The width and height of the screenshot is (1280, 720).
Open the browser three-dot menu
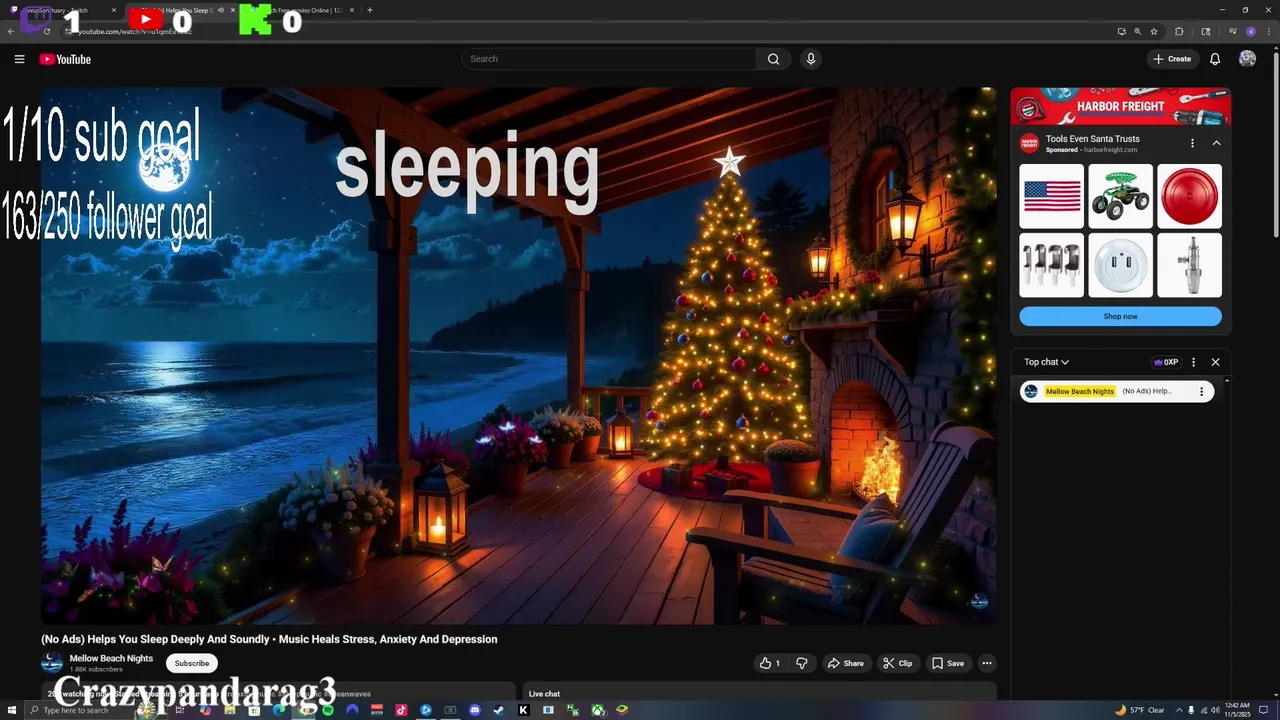tap(1269, 31)
